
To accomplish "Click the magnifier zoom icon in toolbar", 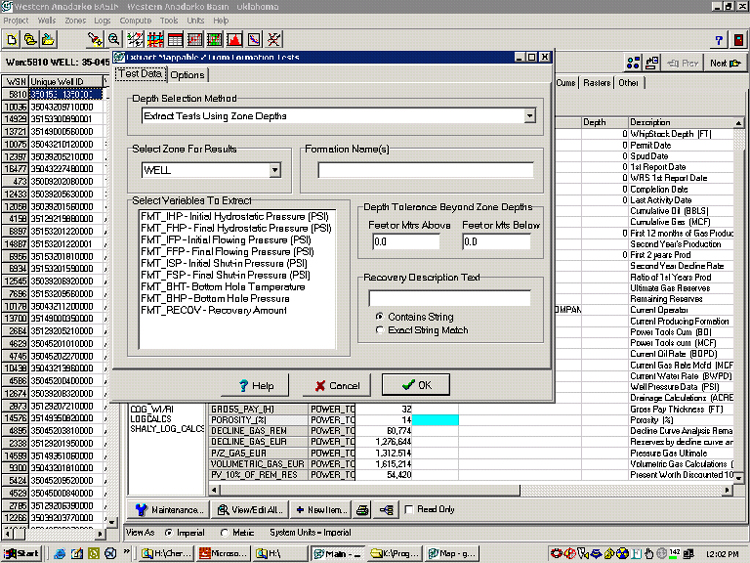I will 115,39.
